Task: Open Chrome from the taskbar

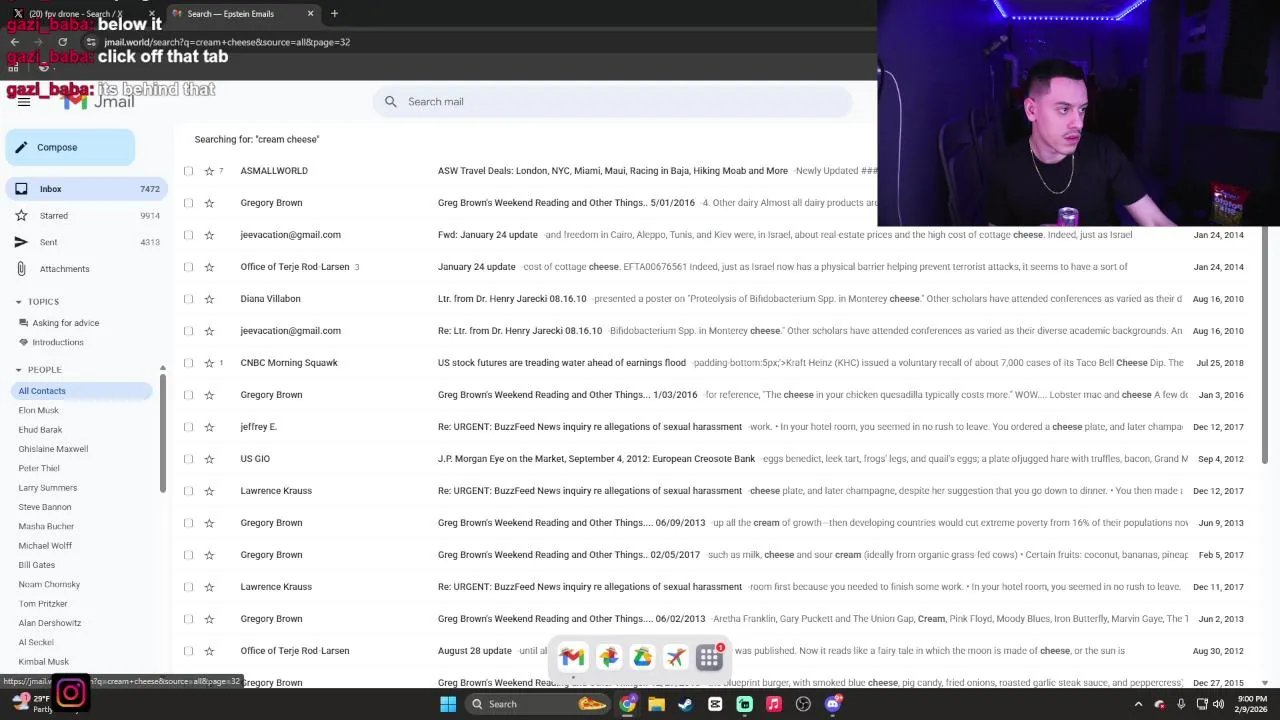Action: tap(627, 704)
